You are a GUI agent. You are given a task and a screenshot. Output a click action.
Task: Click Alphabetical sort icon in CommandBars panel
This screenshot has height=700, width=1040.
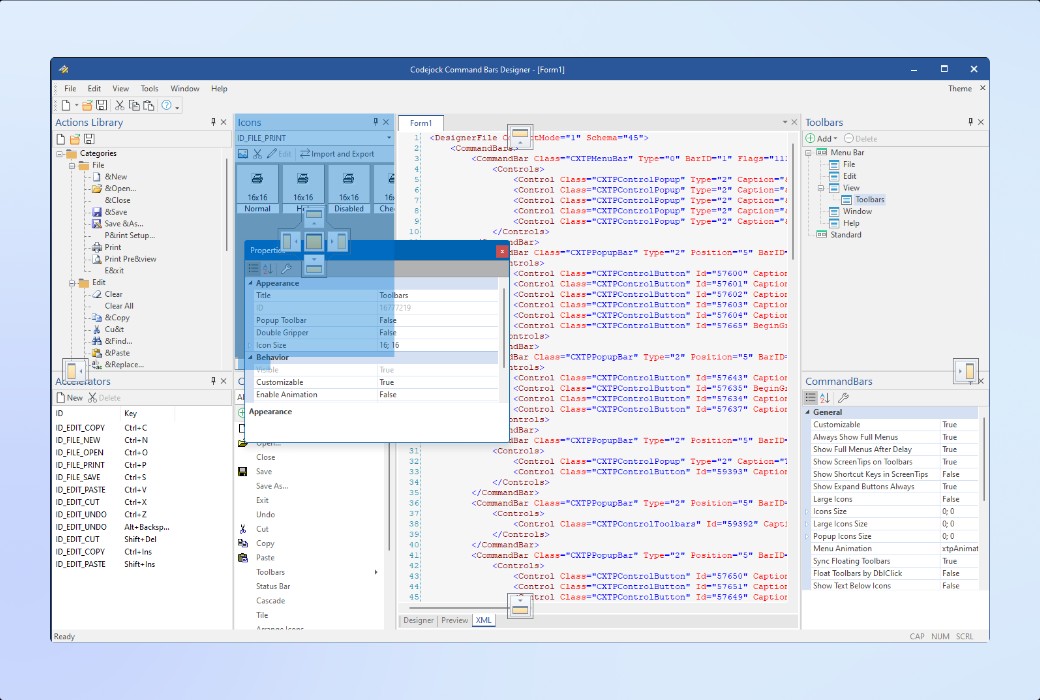click(x=825, y=397)
